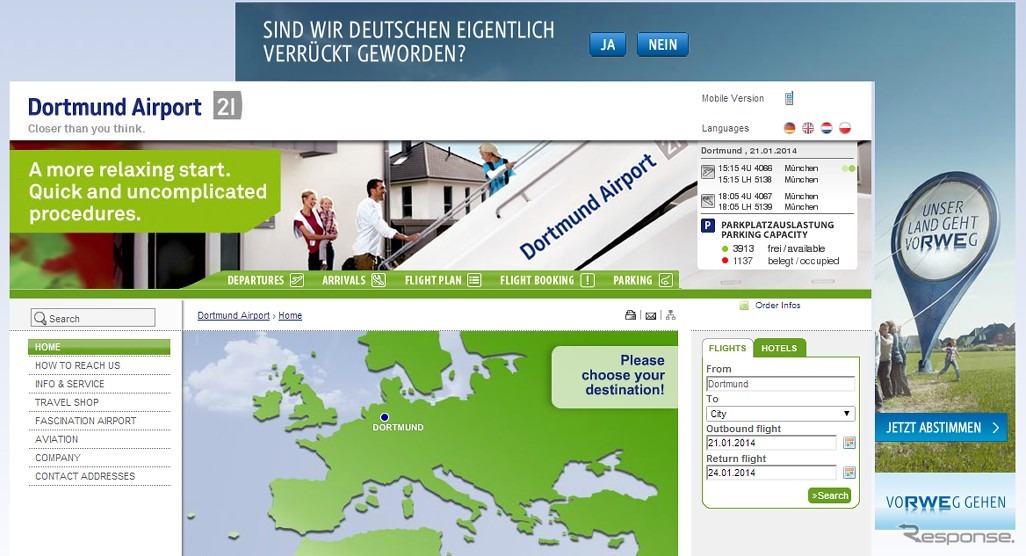Screen dimensions: 1026x556
Task: Open outbound flight calendar picker
Action: point(849,443)
